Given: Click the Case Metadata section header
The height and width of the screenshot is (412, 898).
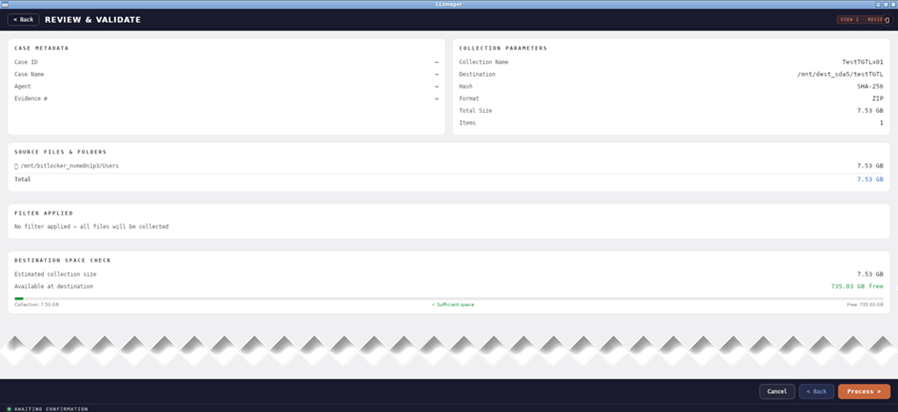Looking at the screenshot, I should coord(41,48).
